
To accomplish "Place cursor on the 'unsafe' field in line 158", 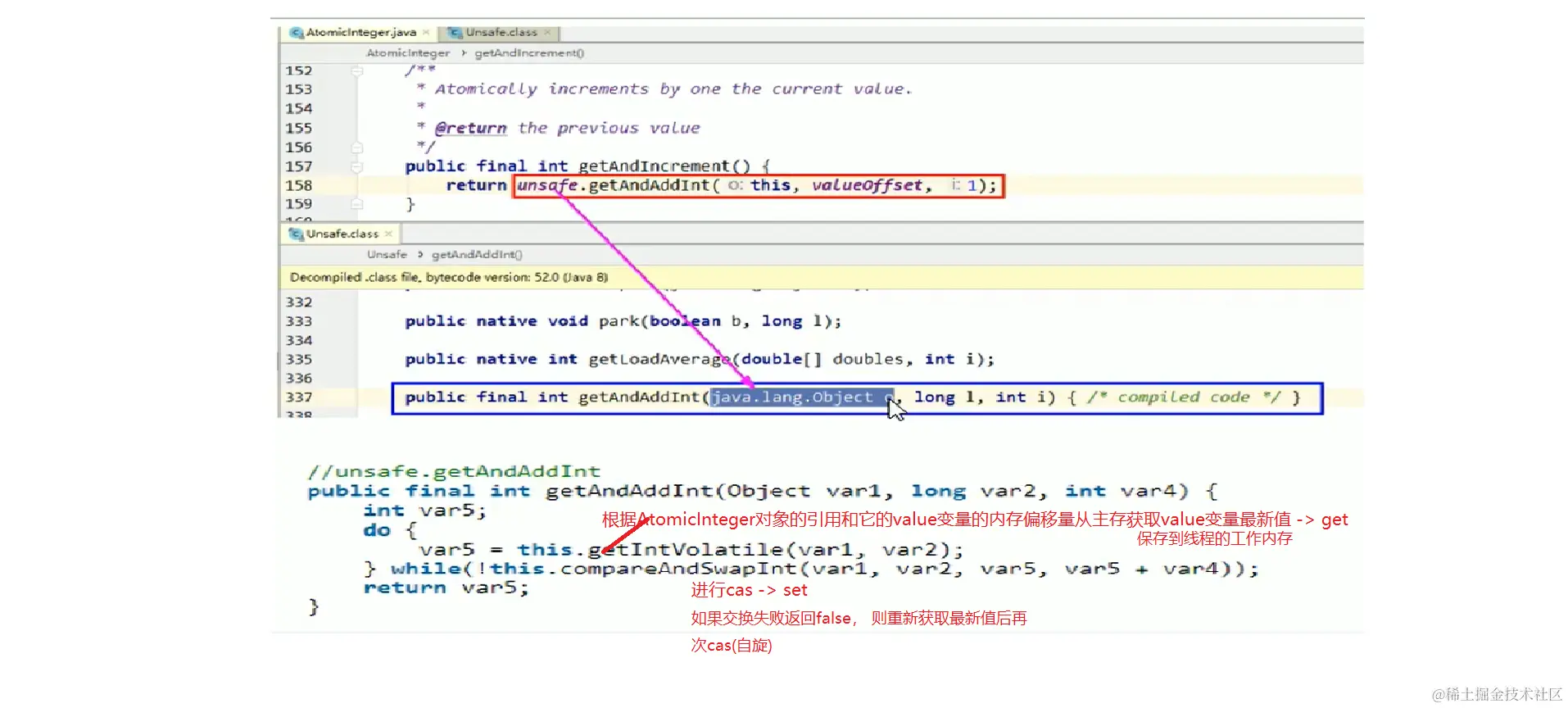I will (x=547, y=185).
